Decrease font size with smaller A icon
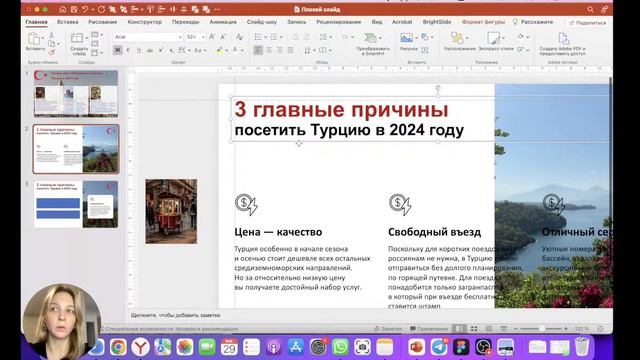Viewport: 640px width, 360px height. coord(223,37)
